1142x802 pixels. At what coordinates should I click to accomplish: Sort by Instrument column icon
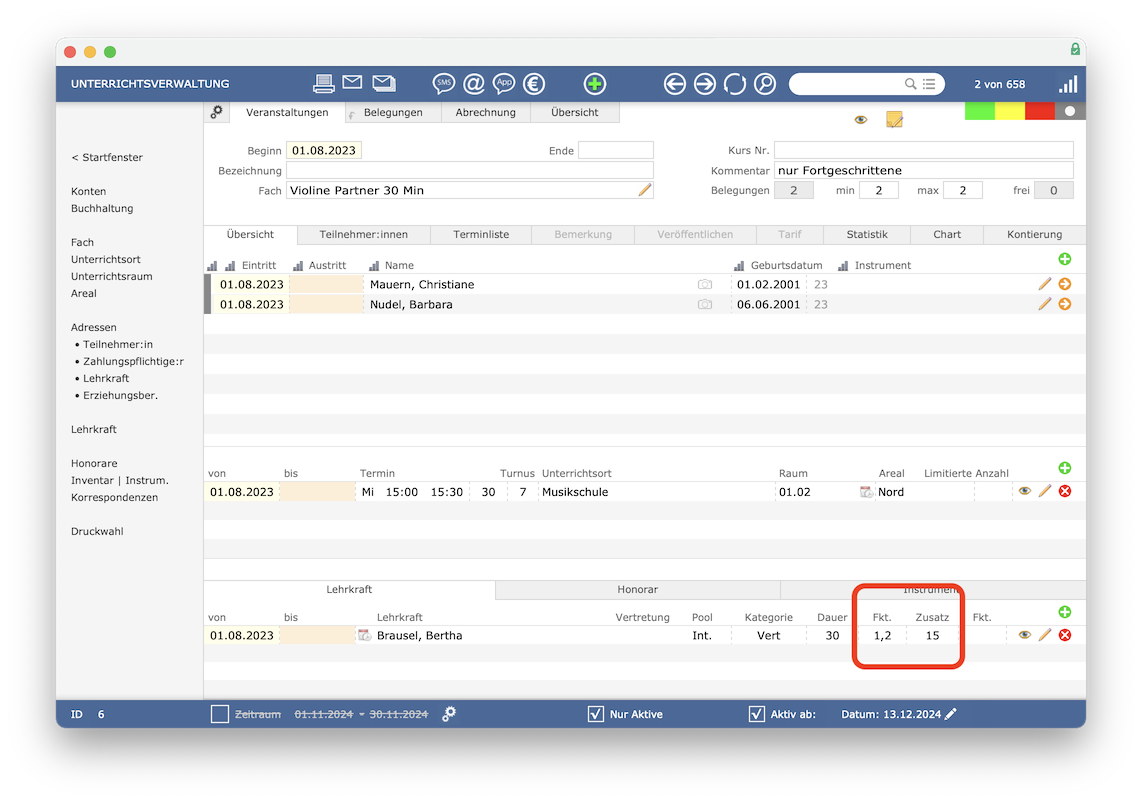click(843, 266)
